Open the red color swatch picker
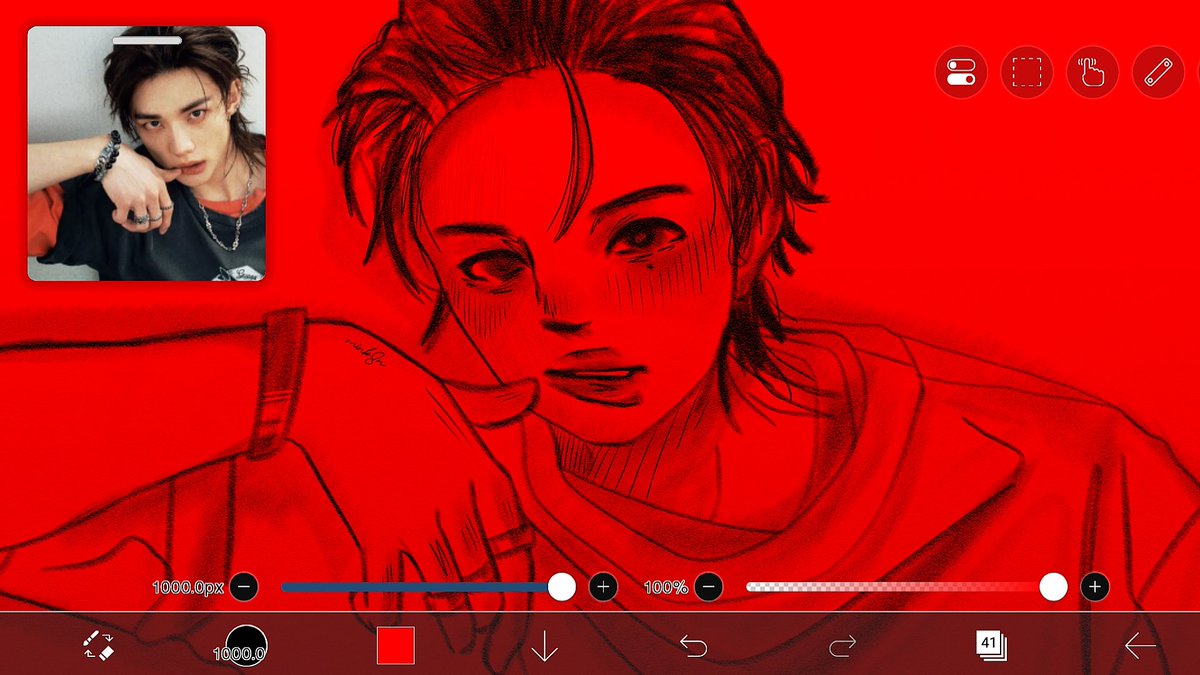This screenshot has width=1200, height=675. 395,645
